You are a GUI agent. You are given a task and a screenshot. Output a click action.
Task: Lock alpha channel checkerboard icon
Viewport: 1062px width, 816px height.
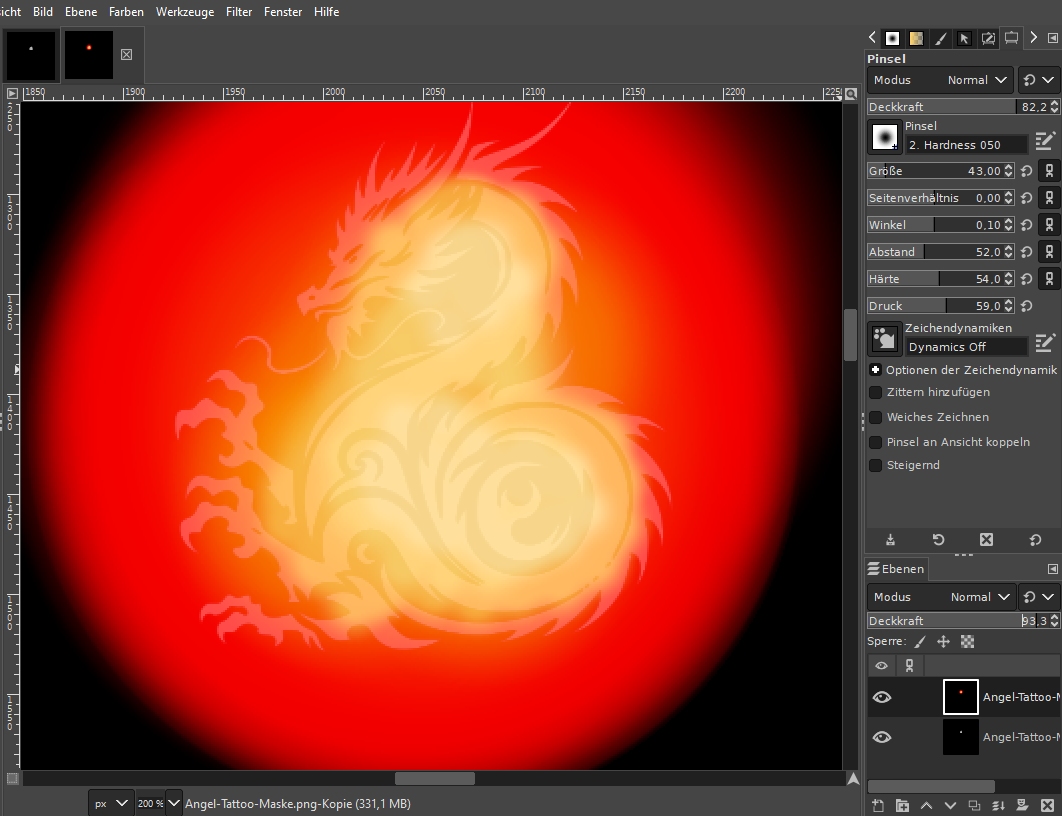tap(968, 641)
